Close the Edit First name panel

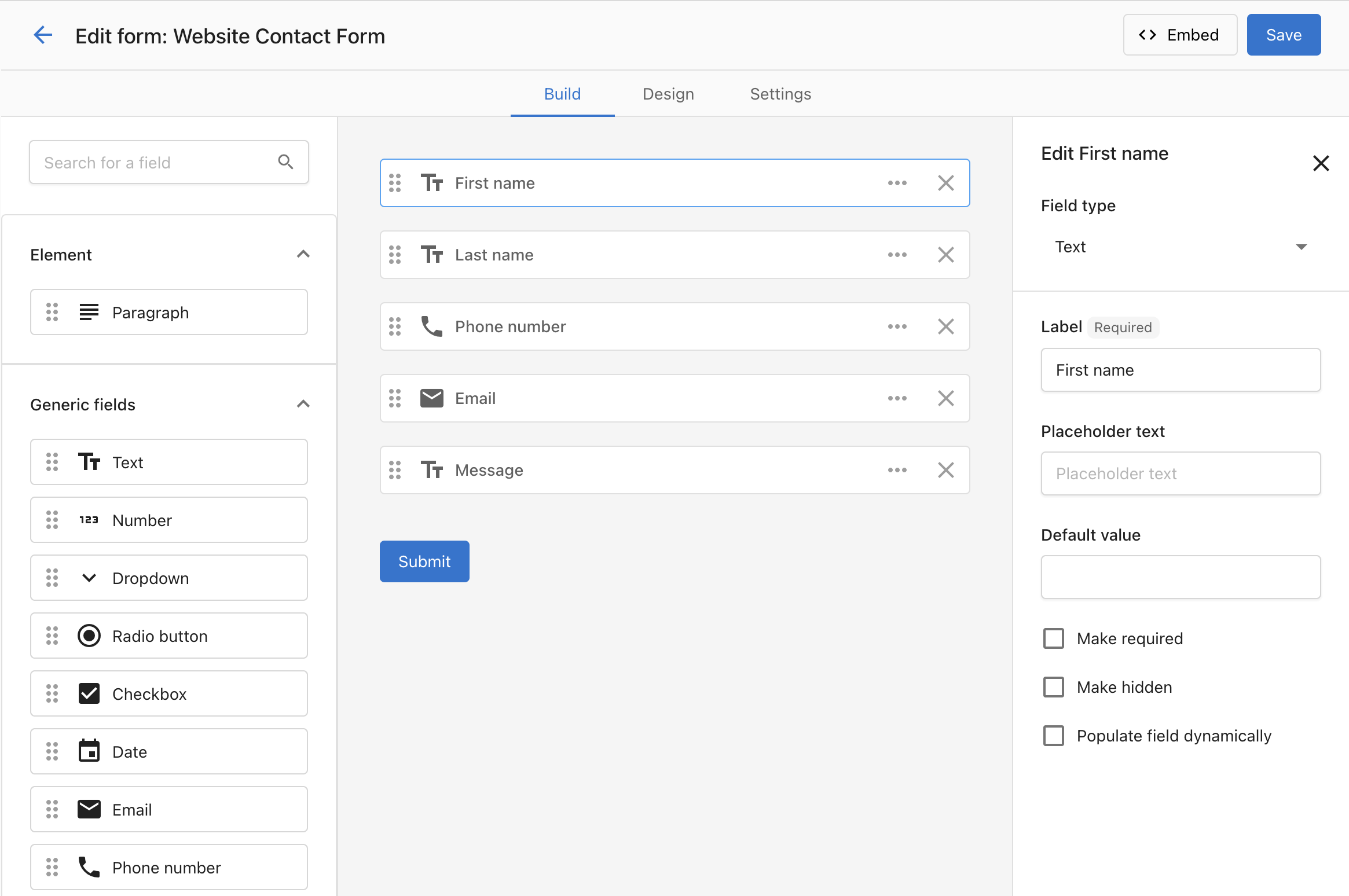[x=1321, y=163]
